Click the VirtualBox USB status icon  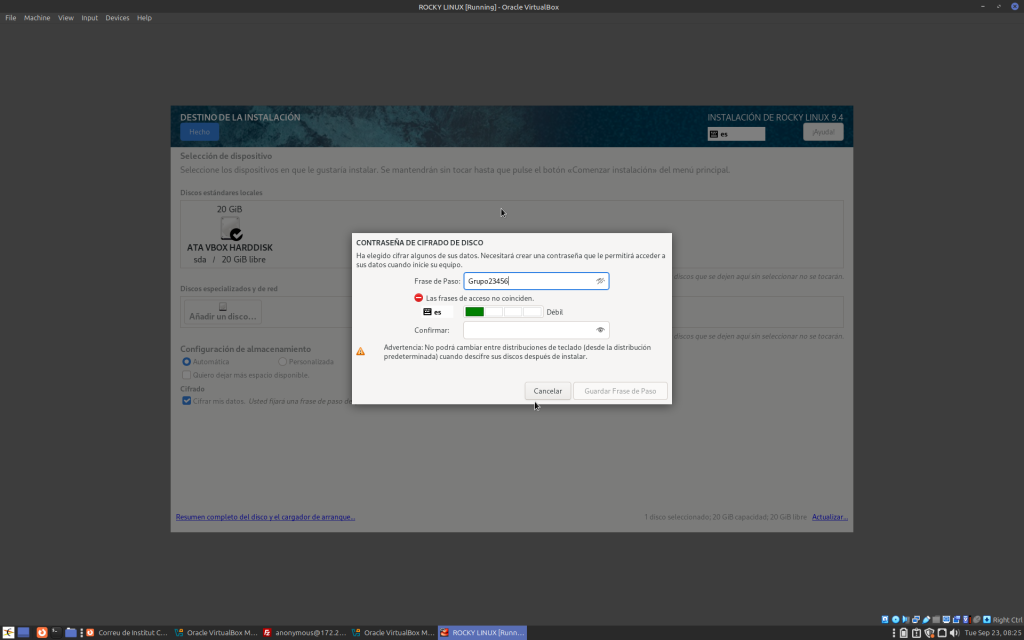[x=928, y=619]
